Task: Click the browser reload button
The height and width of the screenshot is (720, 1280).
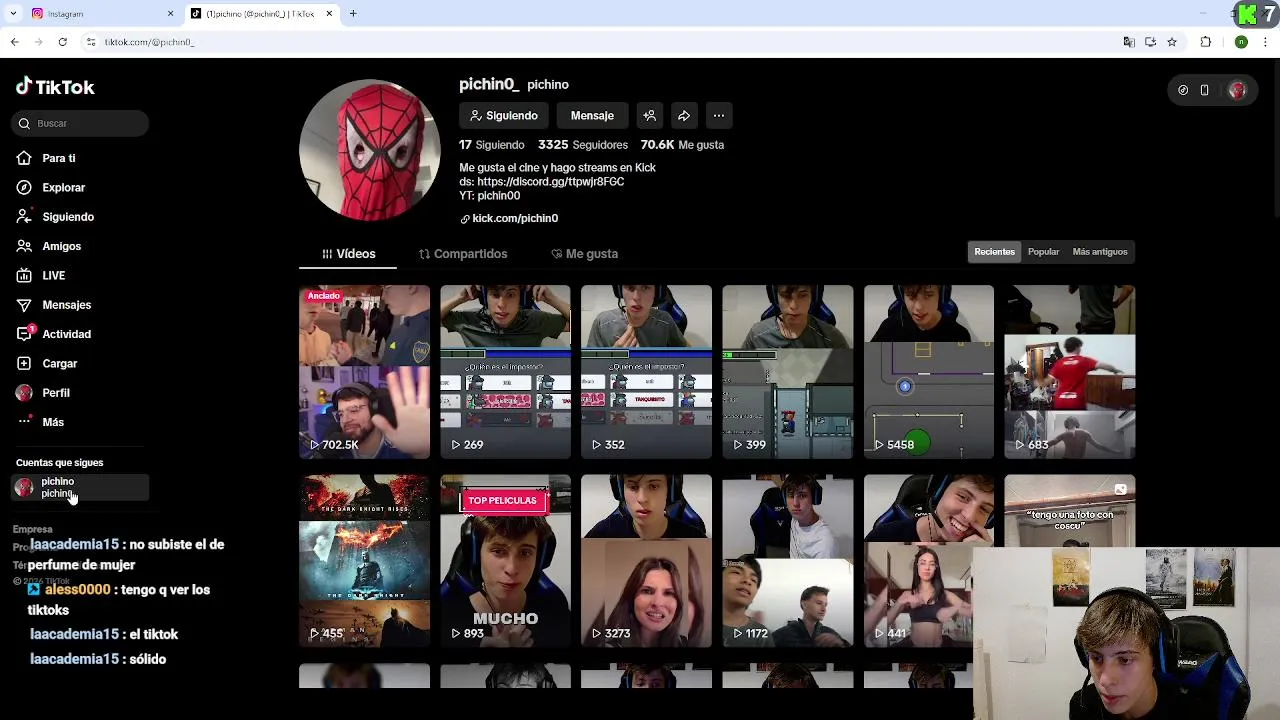Action: (62, 42)
